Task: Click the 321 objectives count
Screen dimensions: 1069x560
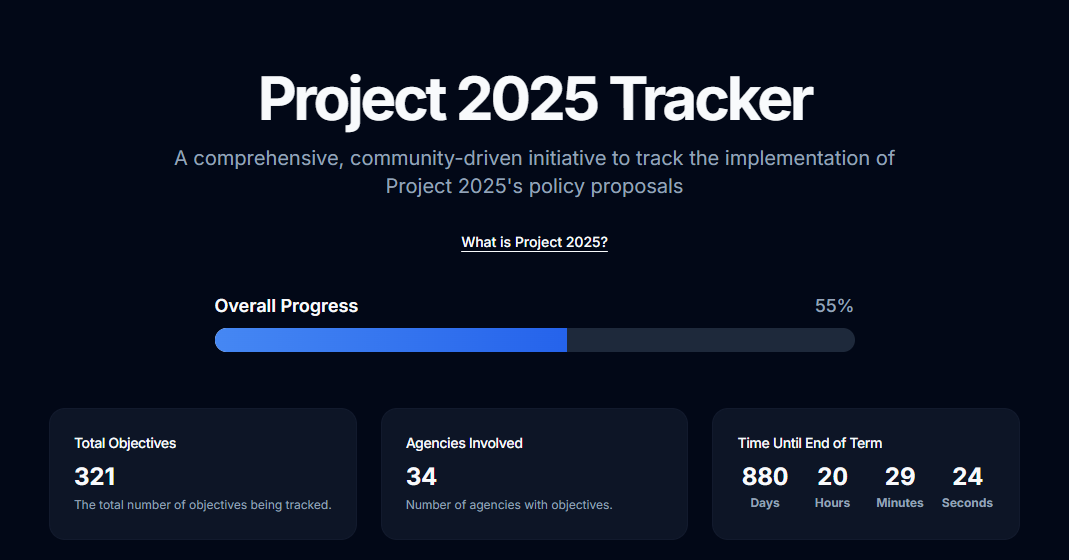Action: pyautogui.click(x=95, y=476)
